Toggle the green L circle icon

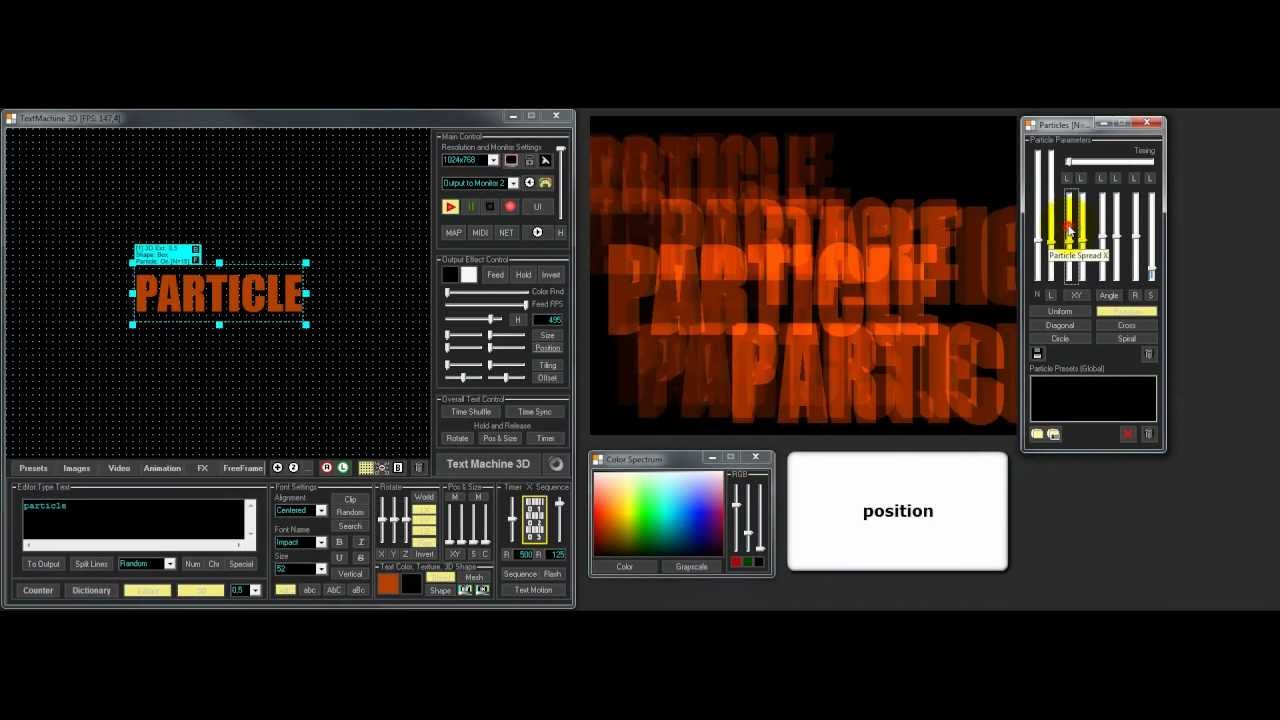pyautogui.click(x=342, y=468)
